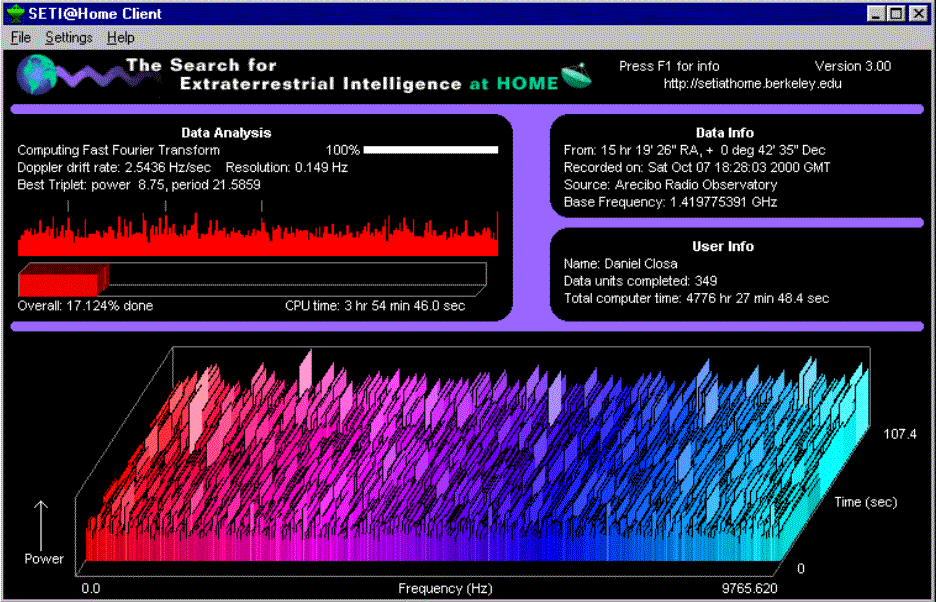Click the '0.0' frequency axis value
936x602 pixels.
pyautogui.click(x=91, y=588)
